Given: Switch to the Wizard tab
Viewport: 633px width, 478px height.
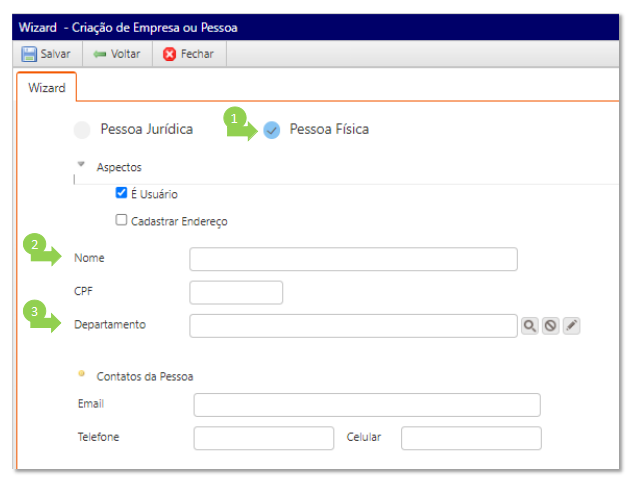Looking at the screenshot, I should [47, 88].
